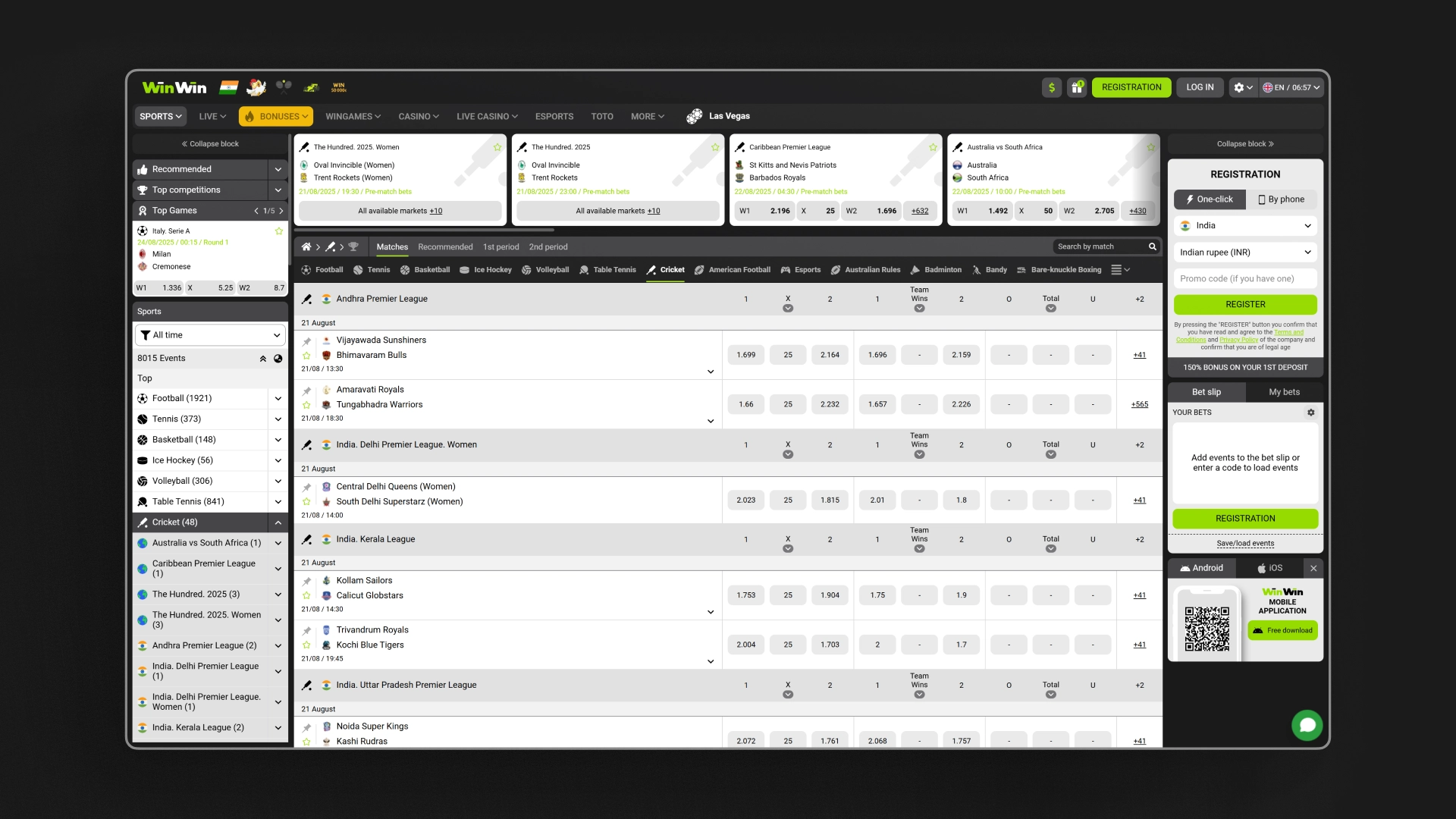Open Save/load events link
Screen dimensions: 1456x819
tap(1245, 544)
